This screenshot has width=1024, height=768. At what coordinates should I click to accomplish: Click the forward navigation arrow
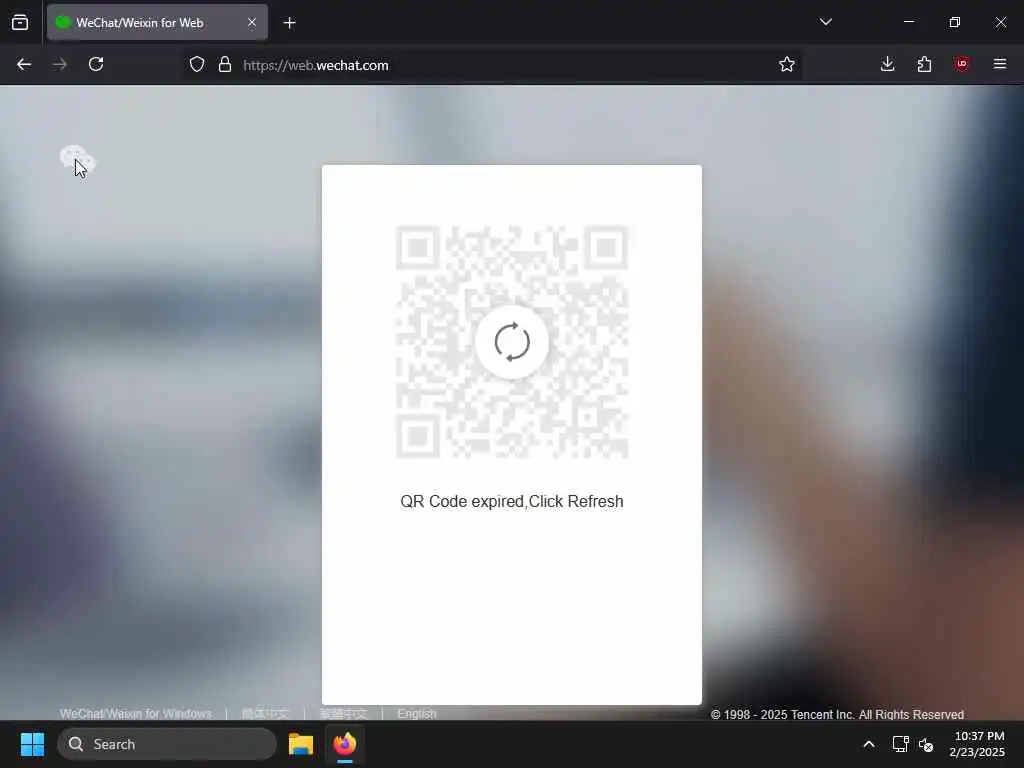[60, 65]
